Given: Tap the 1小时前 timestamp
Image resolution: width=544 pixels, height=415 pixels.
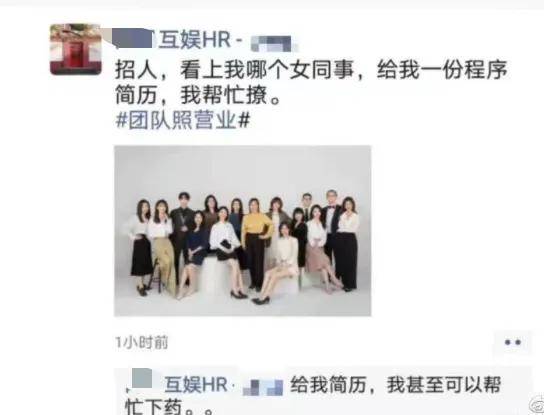Looking at the screenshot, I should coord(142,342).
